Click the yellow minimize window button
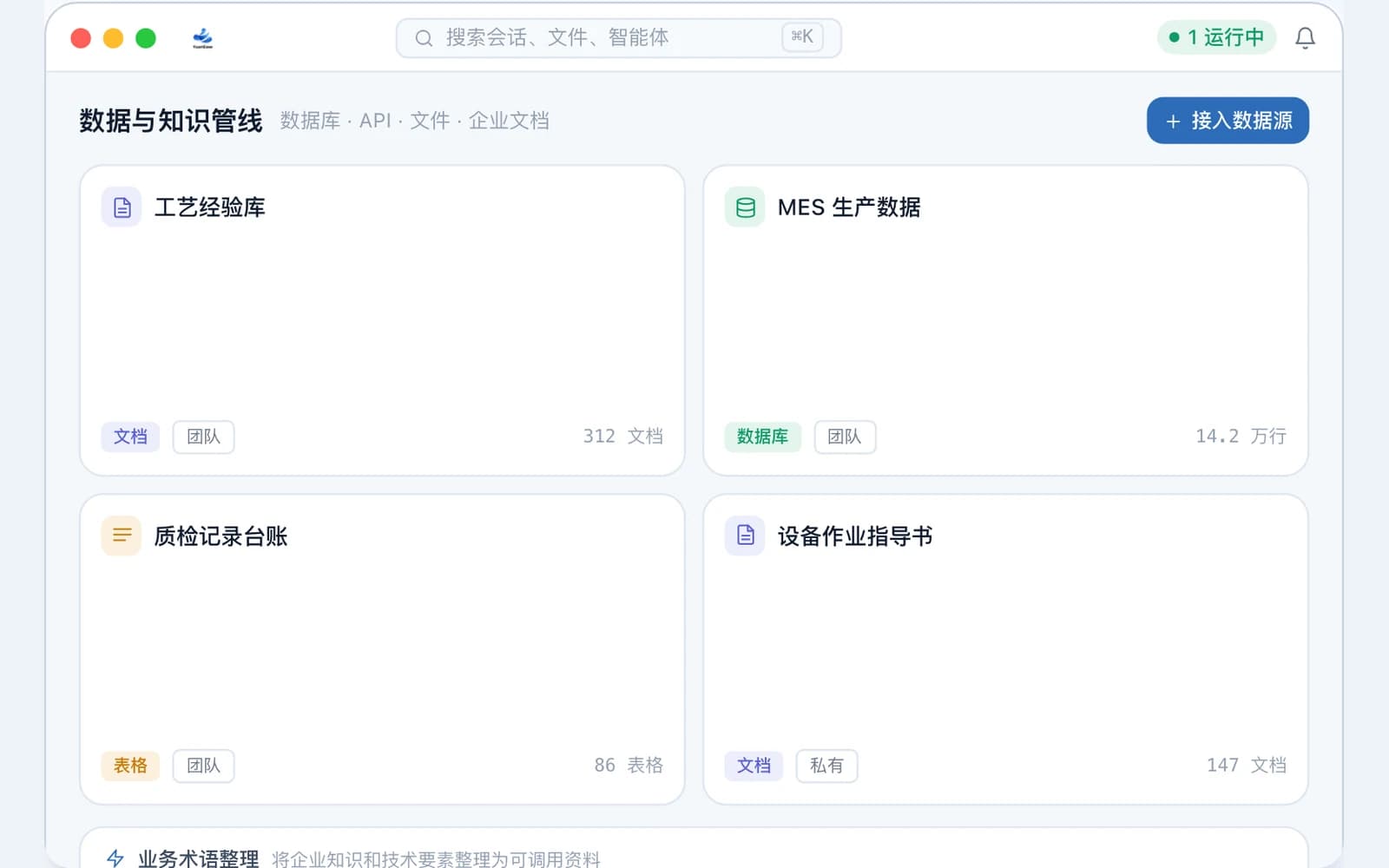The width and height of the screenshot is (1389, 868). pyautogui.click(x=113, y=38)
